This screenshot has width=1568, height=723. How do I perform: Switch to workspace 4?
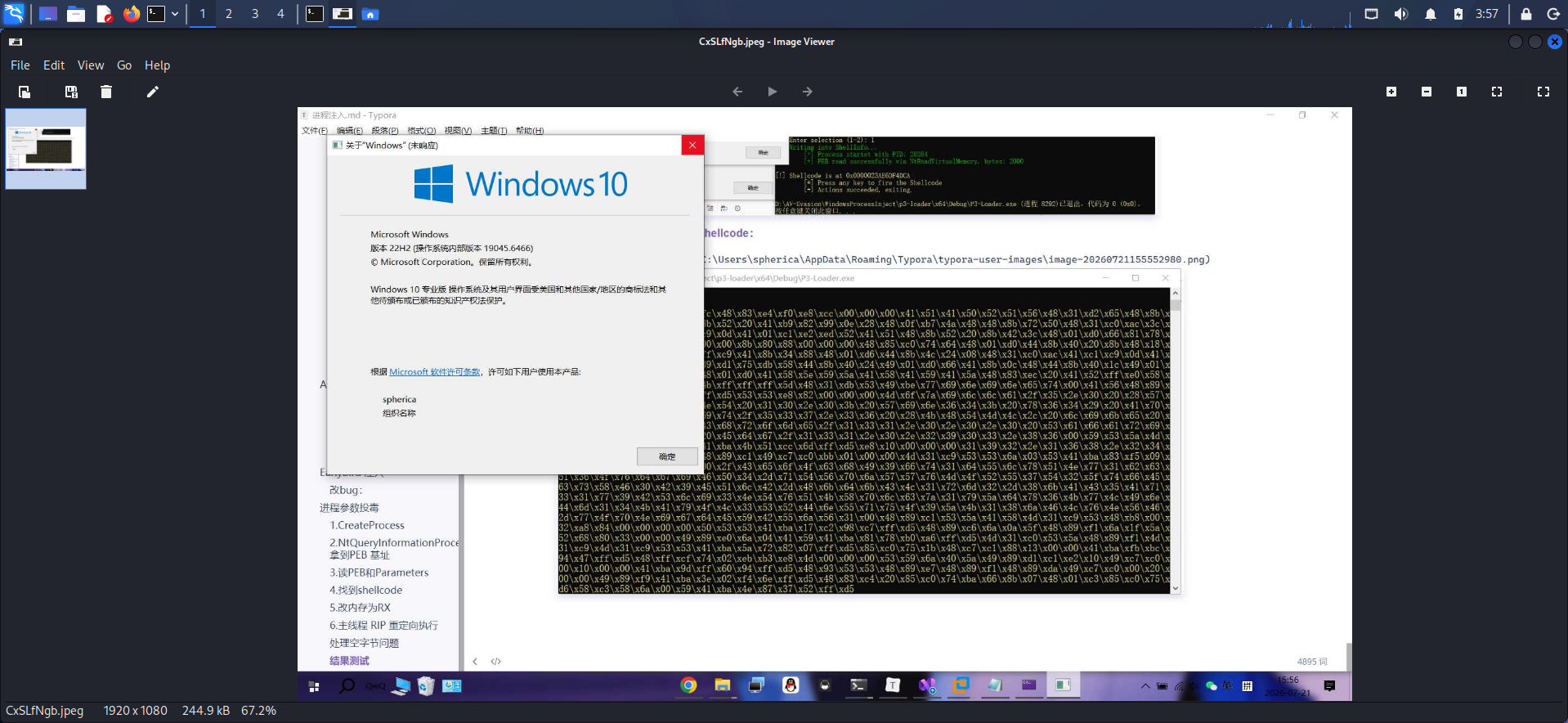[x=280, y=14]
